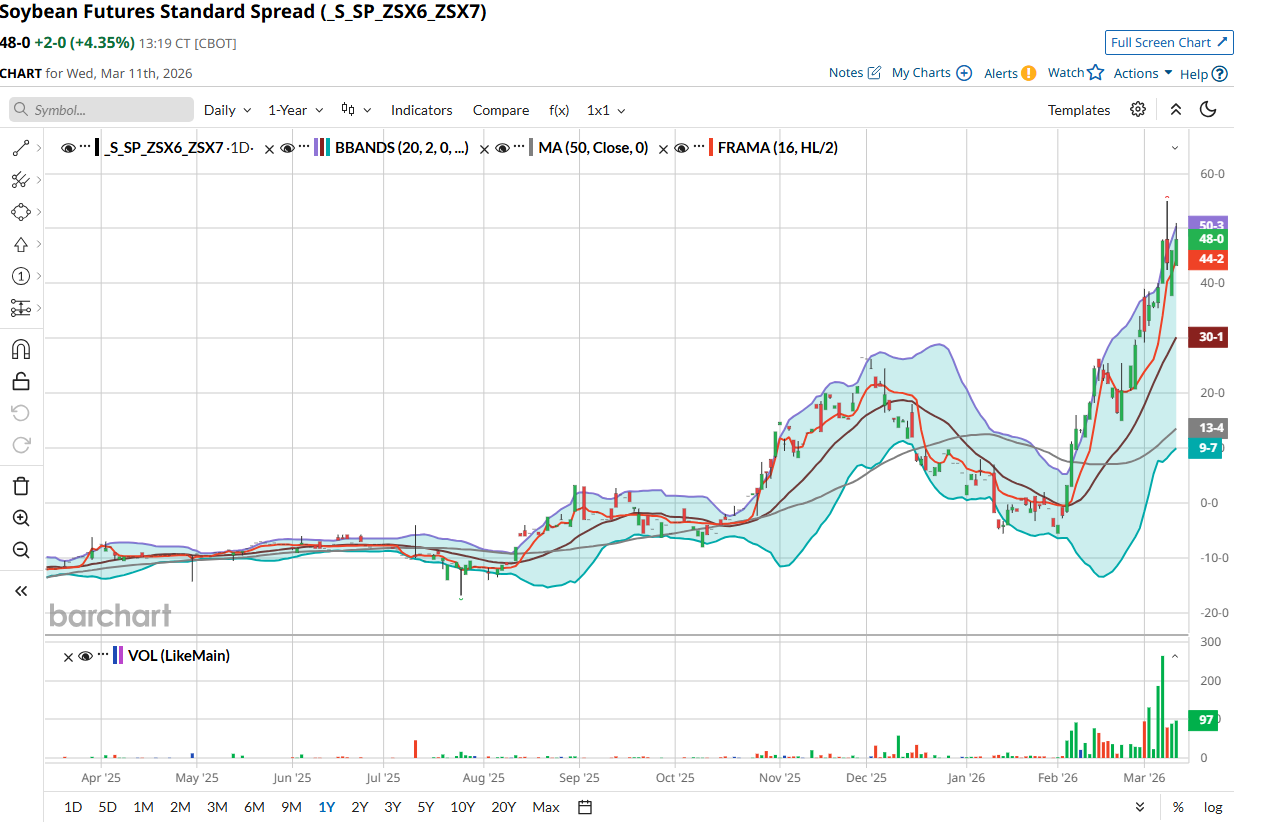Image resolution: width=1280 pixels, height=833 pixels.
Task: Hide the _S_SP_ZSX6_ZSX7 main series
Action: click(68, 148)
